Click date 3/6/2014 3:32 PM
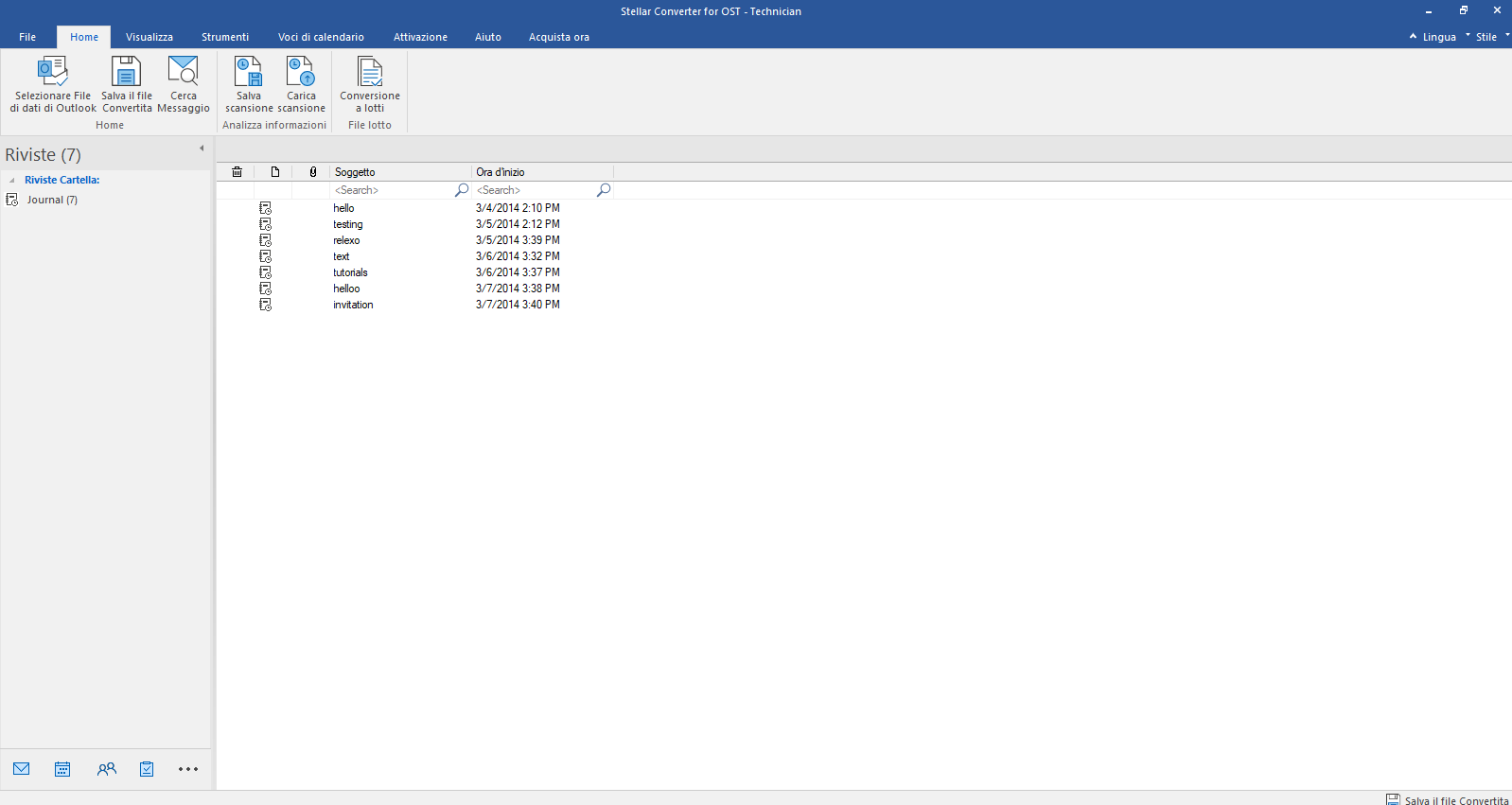Viewport: 1512px width, 805px height. click(518, 256)
